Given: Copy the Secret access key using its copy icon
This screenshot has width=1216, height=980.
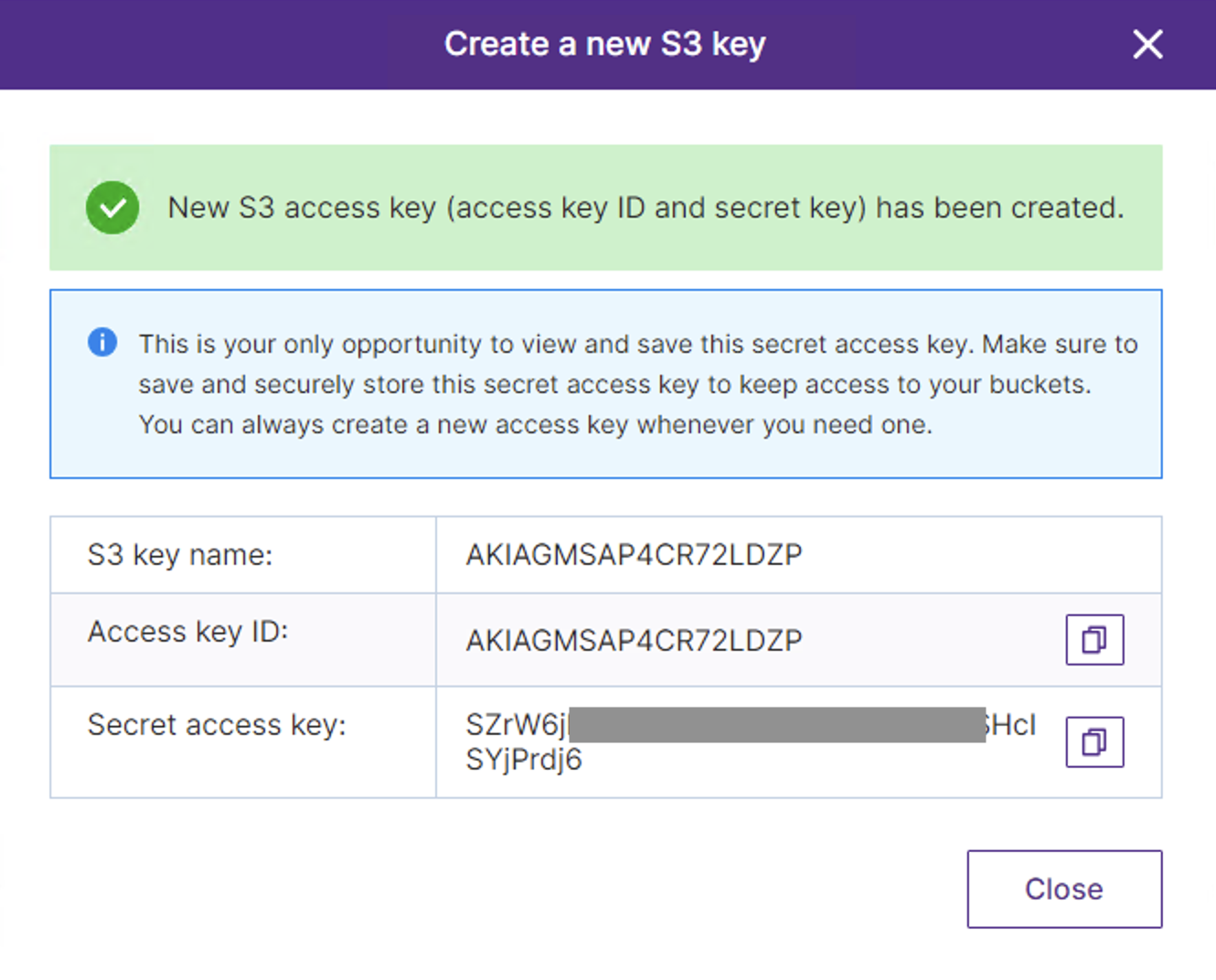Looking at the screenshot, I should [1094, 741].
